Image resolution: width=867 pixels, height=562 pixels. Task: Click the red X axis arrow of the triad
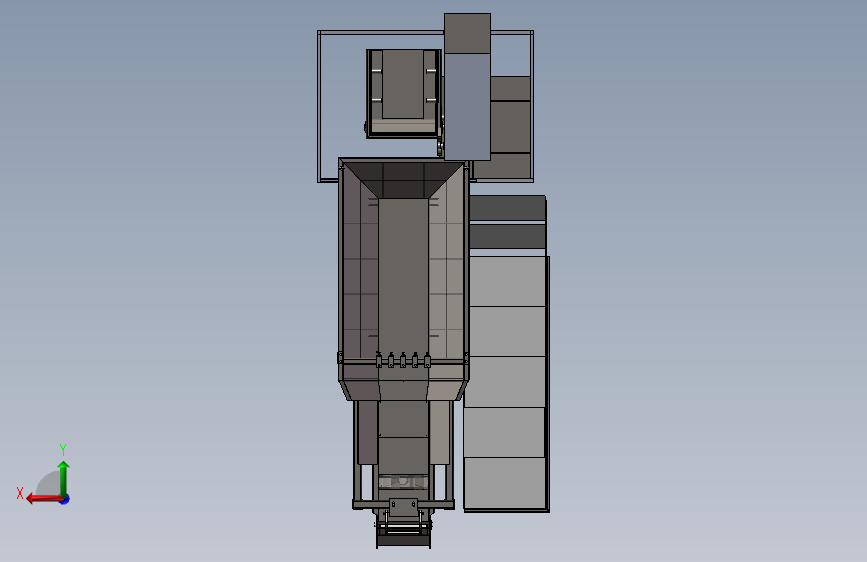(x=44, y=499)
